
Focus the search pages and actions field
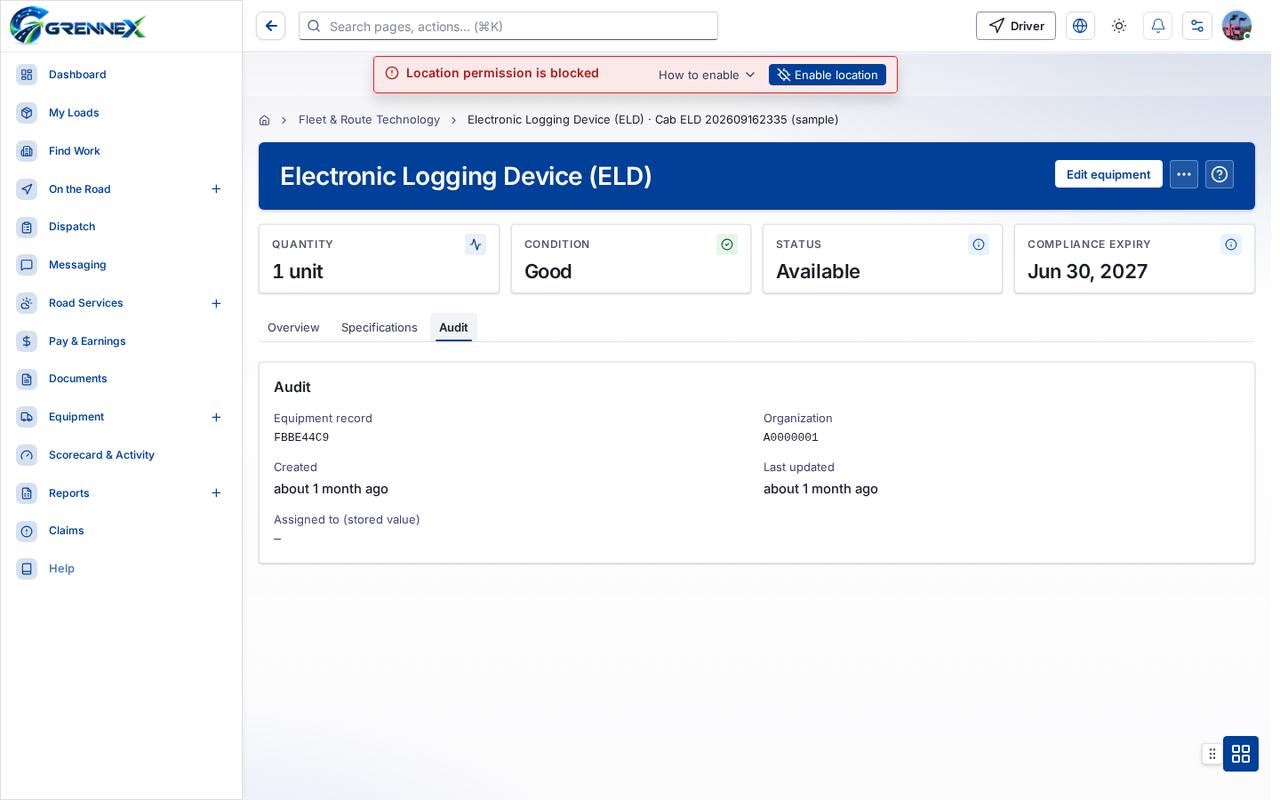pyautogui.click(x=508, y=26)
